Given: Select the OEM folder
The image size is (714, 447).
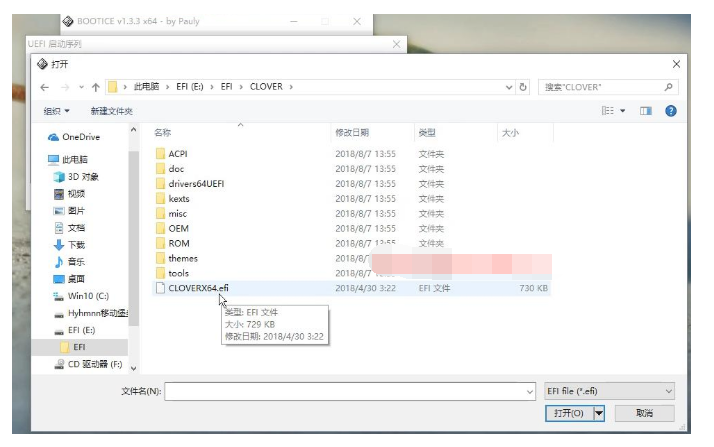Looking at the screenshot, I should 172,229.
